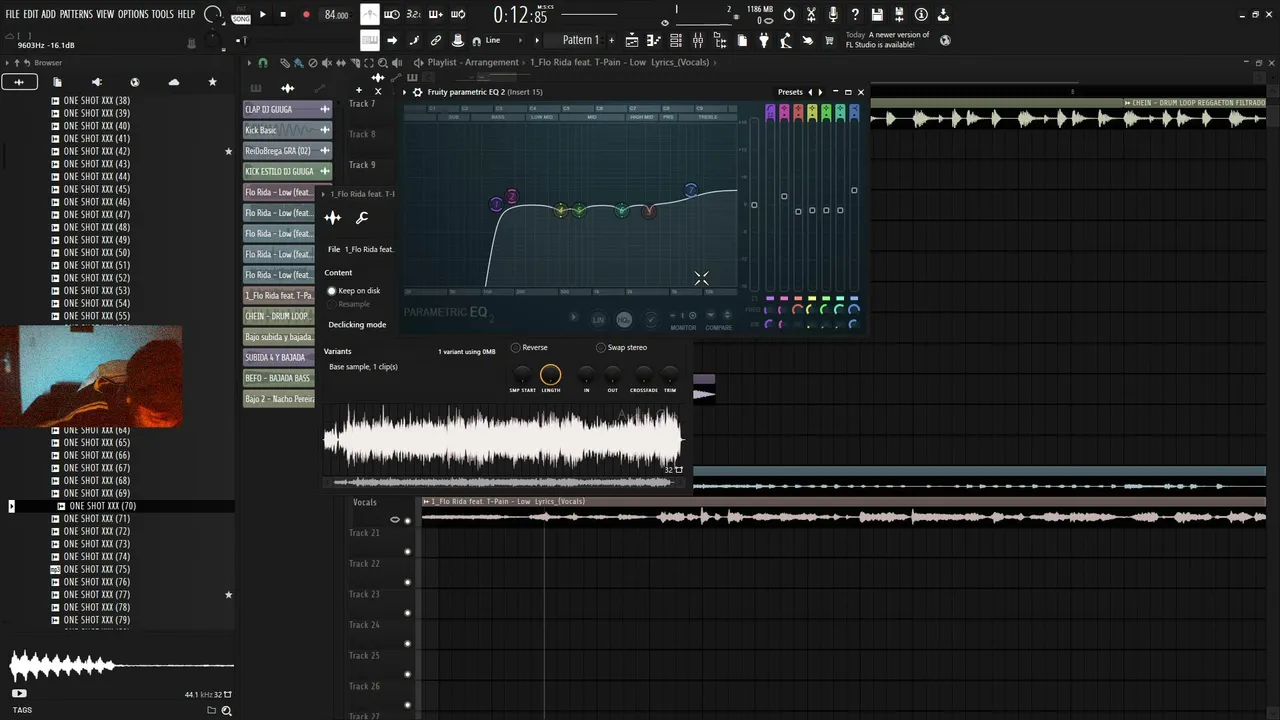Open the microphone recording icon

833,15
